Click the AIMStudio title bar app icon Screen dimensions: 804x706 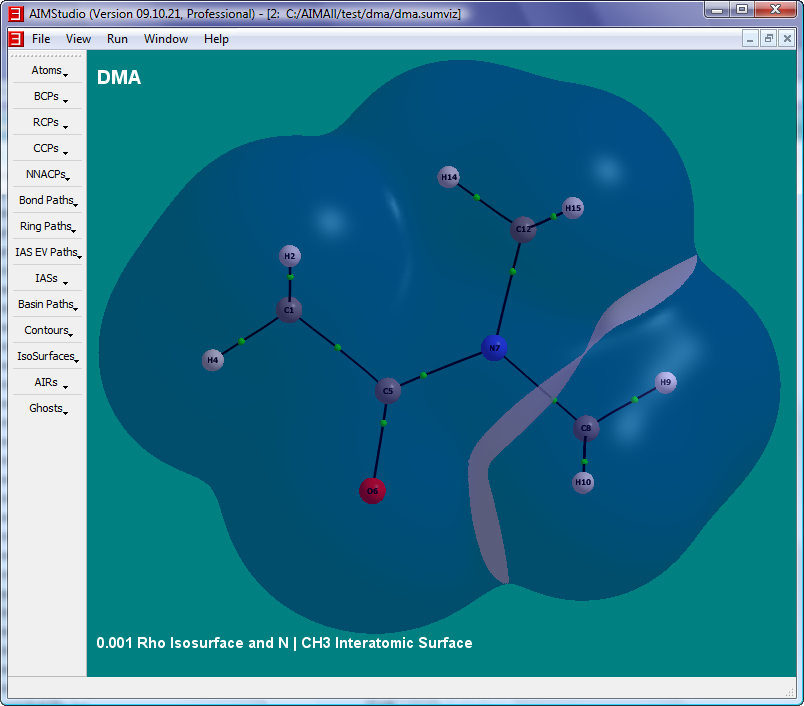click(x=16, y=14)
